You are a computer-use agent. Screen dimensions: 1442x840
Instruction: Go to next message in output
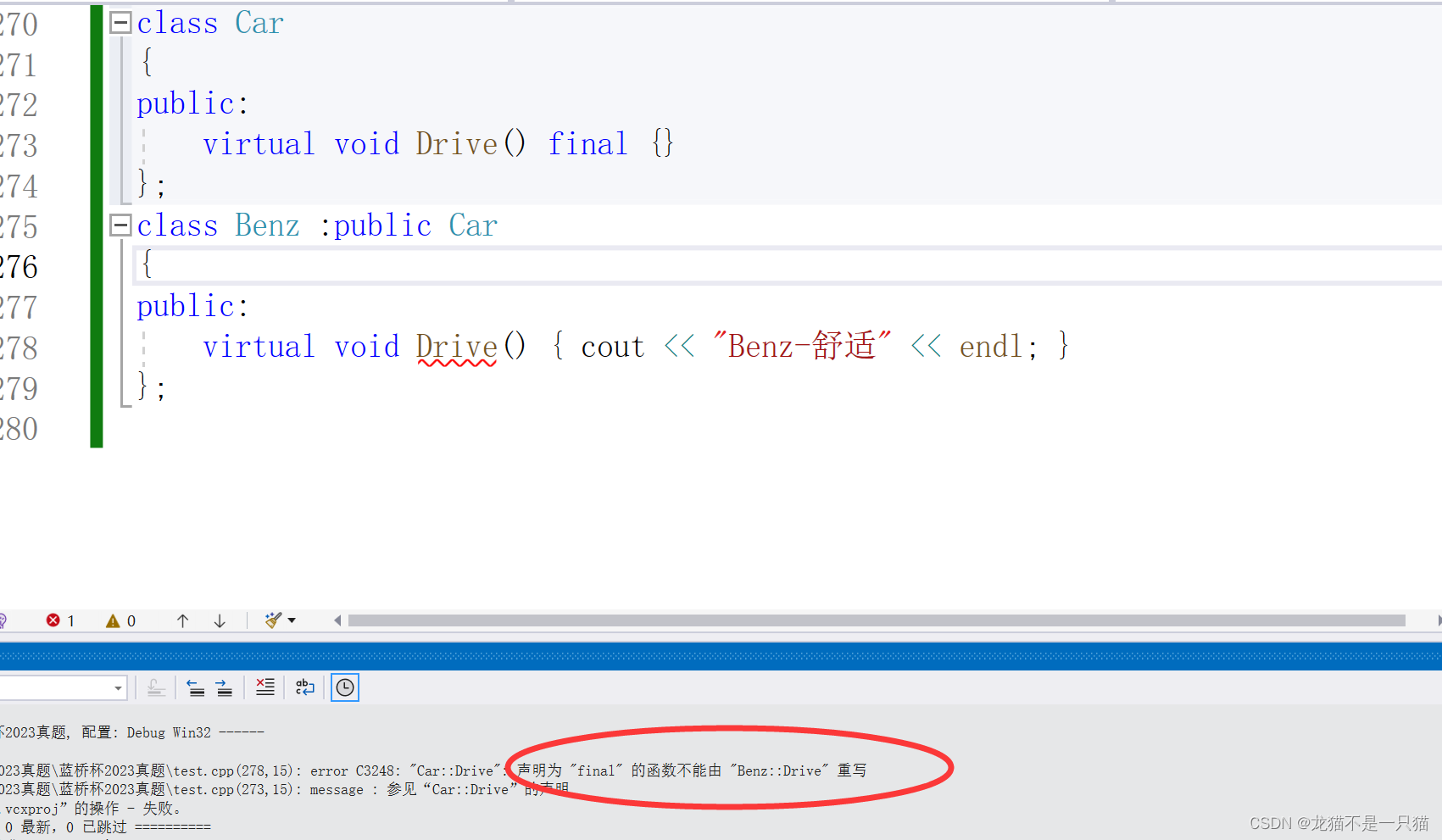(224, 687)
